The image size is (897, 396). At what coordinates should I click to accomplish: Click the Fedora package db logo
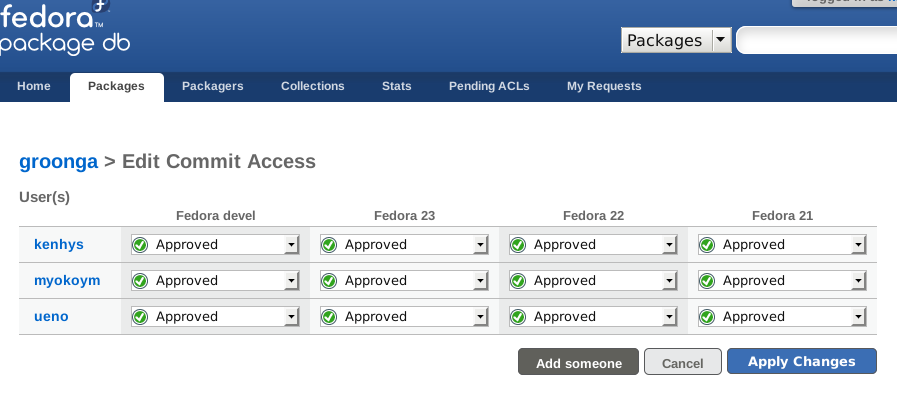pos(65,27)
